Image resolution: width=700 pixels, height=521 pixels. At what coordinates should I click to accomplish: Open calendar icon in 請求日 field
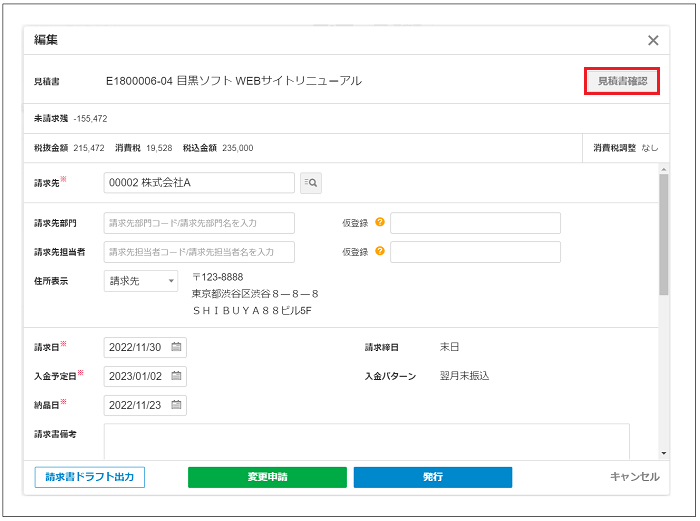pos(176,348)
